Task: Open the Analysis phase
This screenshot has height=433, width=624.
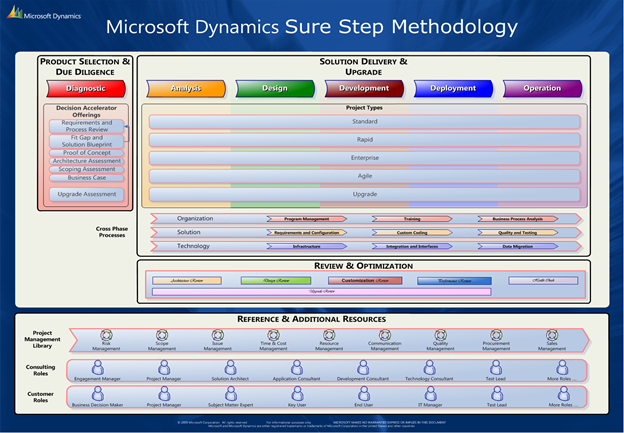Action: pos(186,88)
